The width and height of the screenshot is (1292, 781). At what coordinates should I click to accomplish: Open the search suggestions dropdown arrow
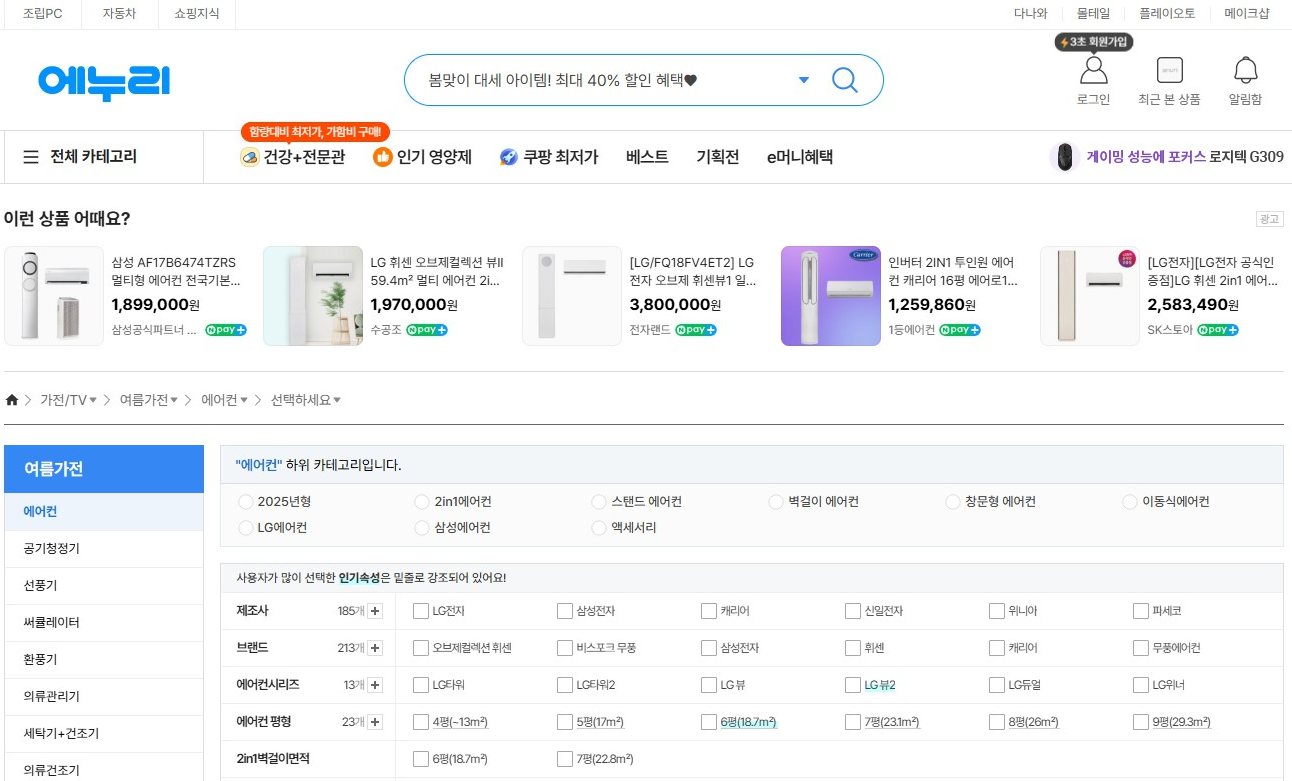pos(804,80)
